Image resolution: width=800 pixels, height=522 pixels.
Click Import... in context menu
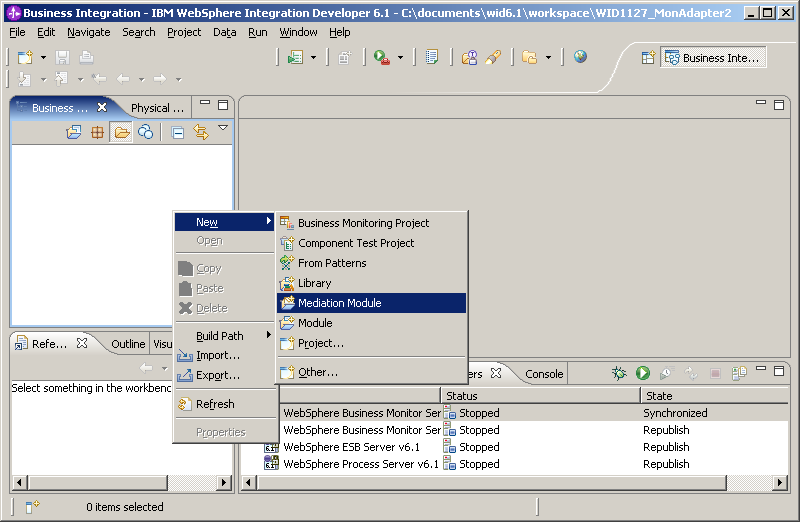[224, 355]
